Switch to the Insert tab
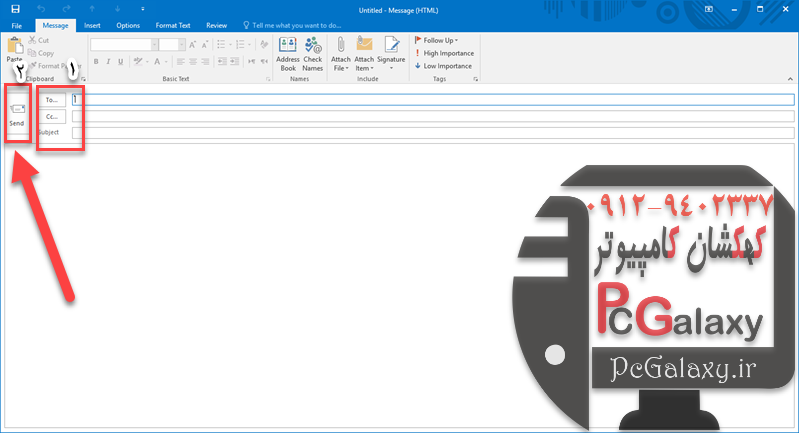 [92, 25]
